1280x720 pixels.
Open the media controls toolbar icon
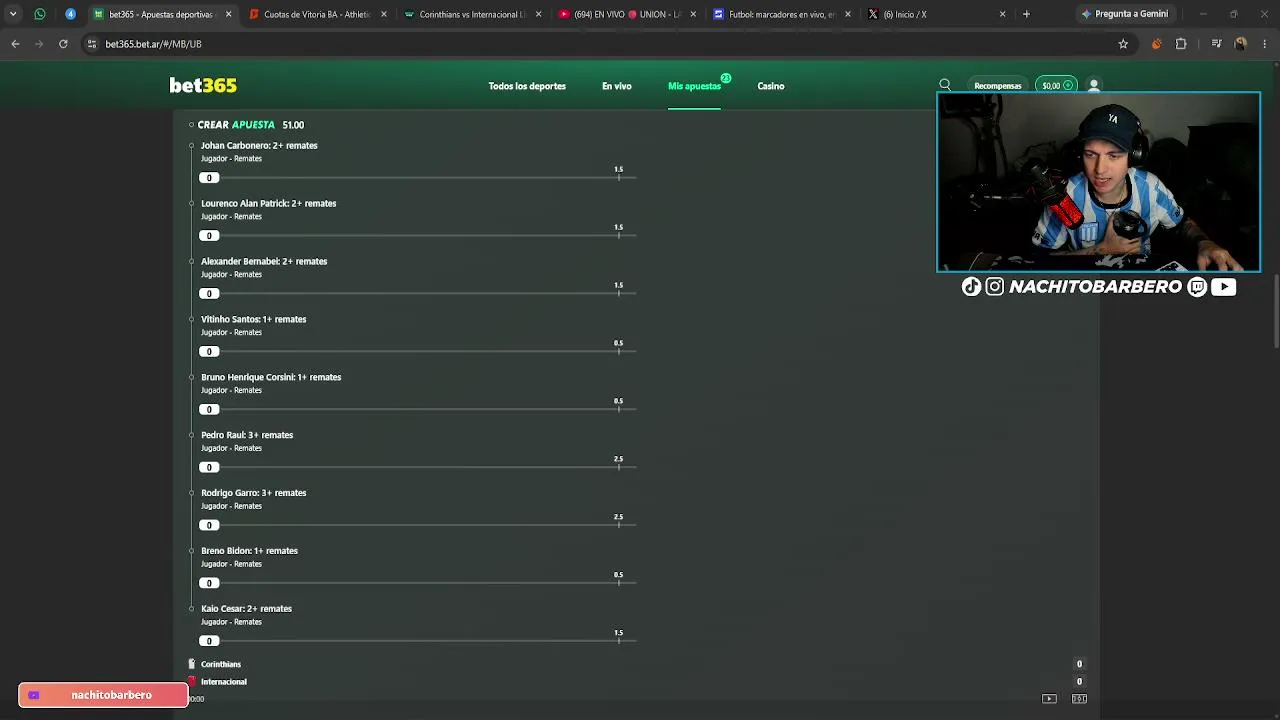click(1216, 44)
